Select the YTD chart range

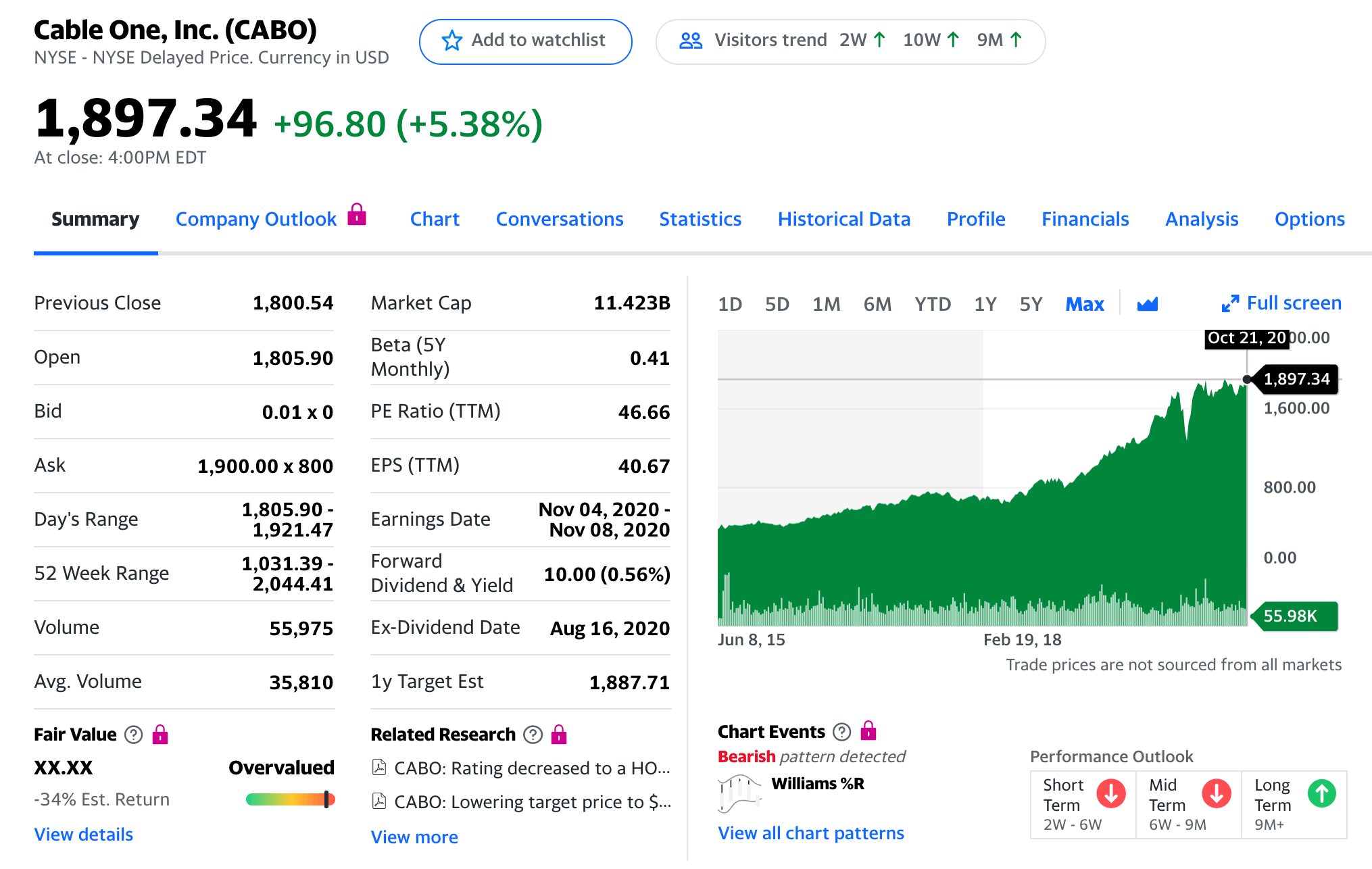coord(932,304)
